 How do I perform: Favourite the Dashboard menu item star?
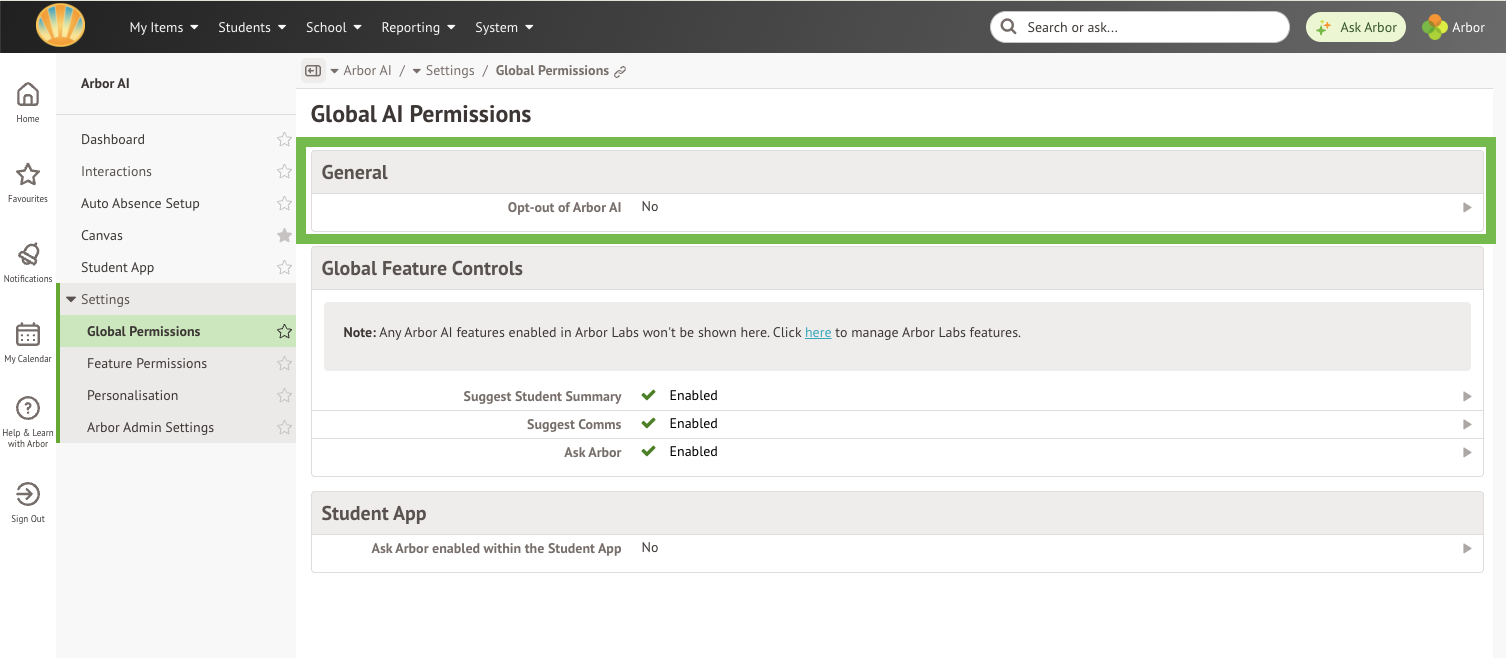coord(284,140)
